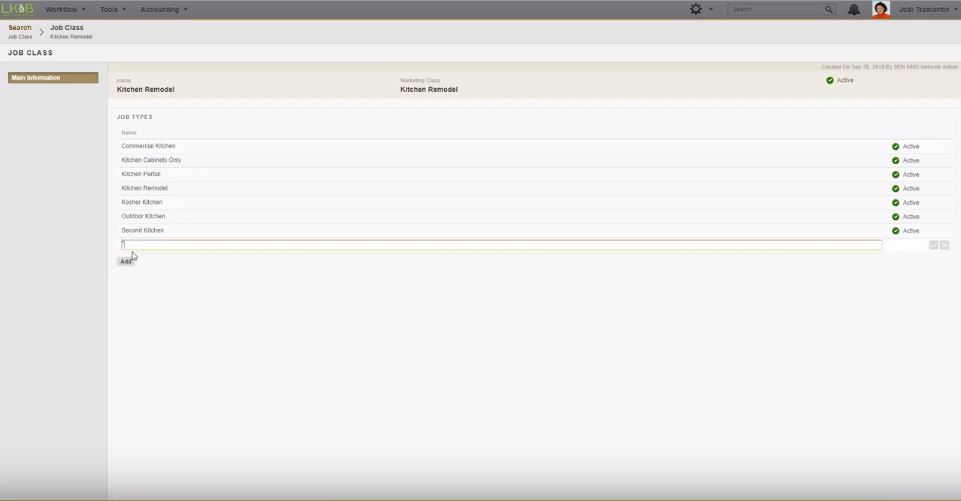Open the Jodi Tramontin user dropdown
Viewport: 961px width, 501px height.
click(x=928, y=9)
